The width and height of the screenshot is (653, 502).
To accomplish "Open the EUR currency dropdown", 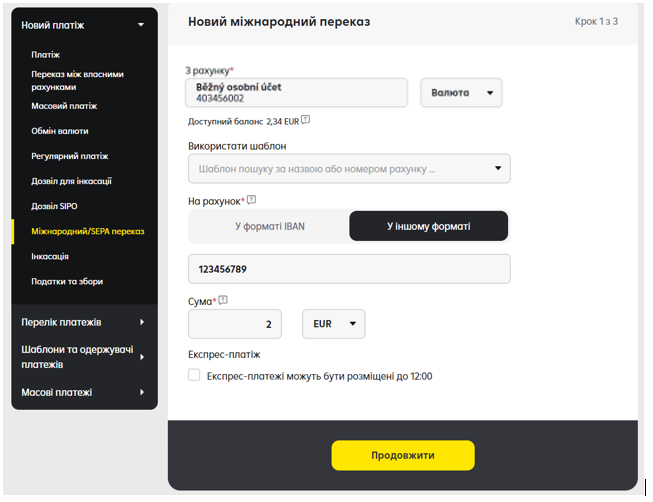I will pos(334,324).
